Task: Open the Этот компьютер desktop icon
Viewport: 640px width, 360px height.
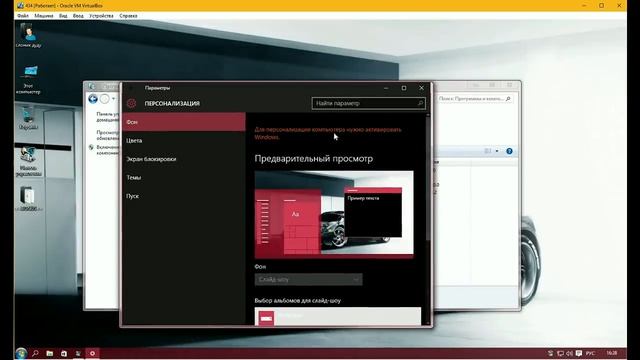Action: click(x=28, y=79)
